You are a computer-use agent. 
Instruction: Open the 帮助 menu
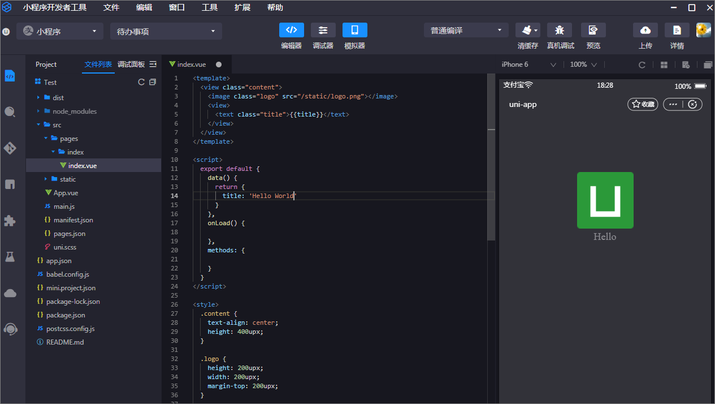click(275, 7)
